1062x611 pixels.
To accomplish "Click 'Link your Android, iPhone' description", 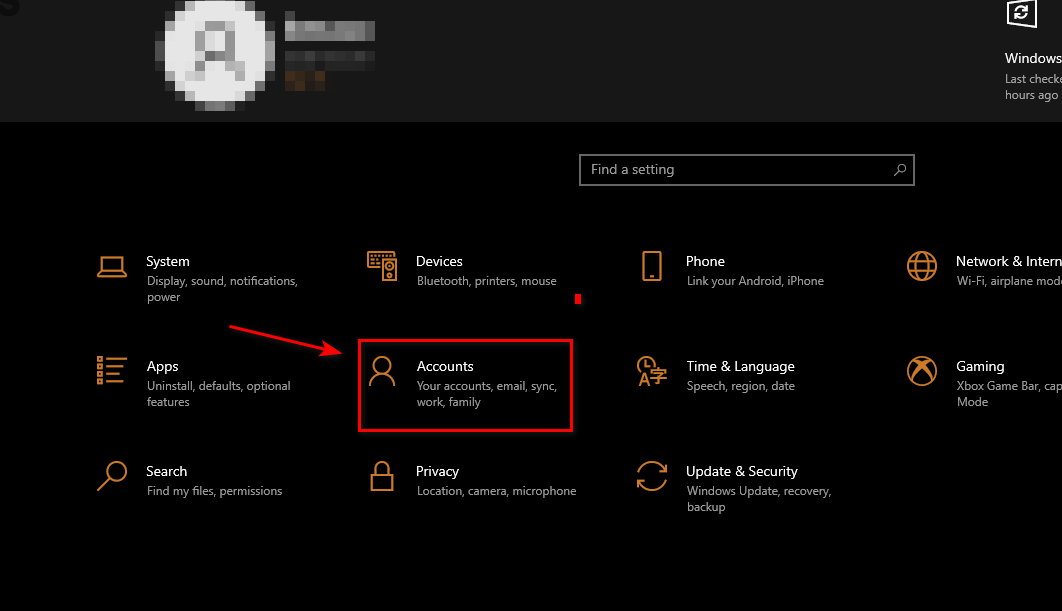I will [755, 281].
